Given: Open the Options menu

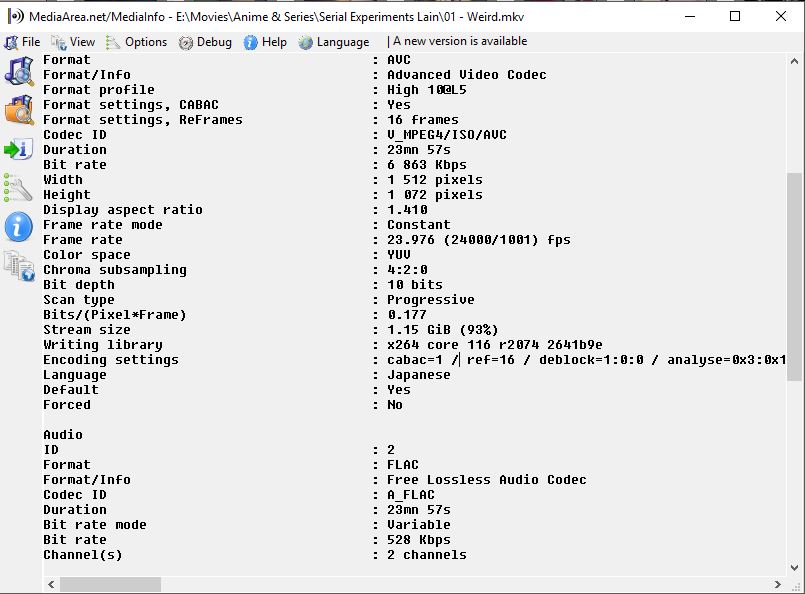Looking at the screenshot, I should click(x=137, y=42).
